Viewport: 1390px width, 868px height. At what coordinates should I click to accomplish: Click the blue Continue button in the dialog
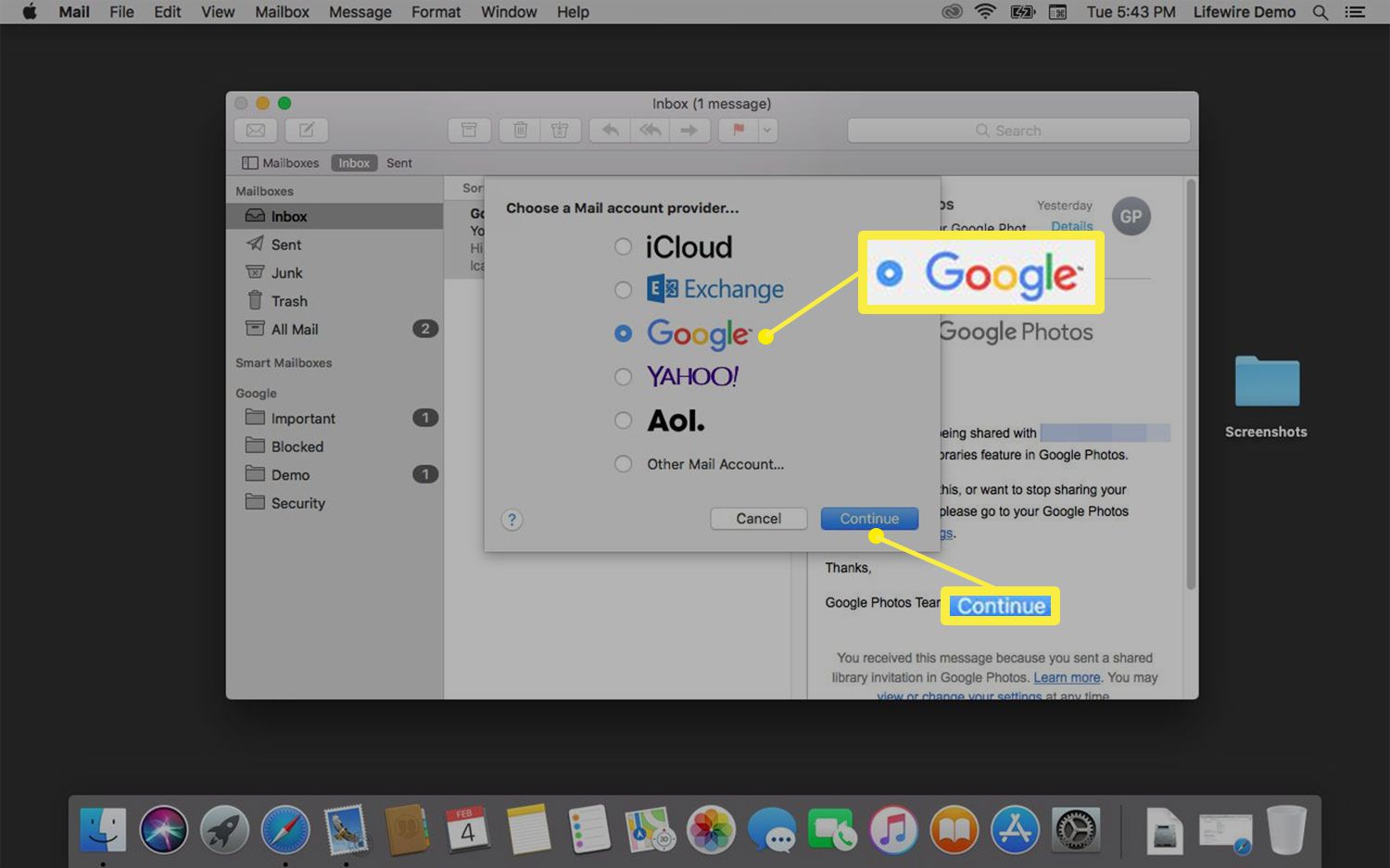(869, 519)
